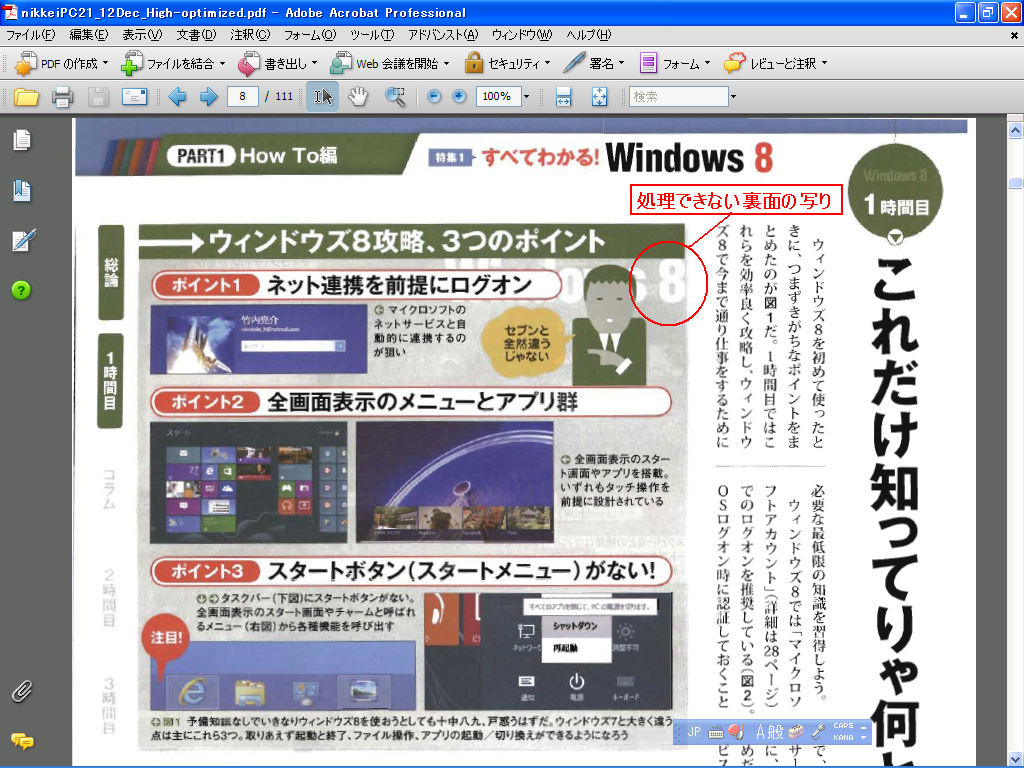The height and width of the screenshot is (768, 1024).
Task: Expand the PDF の作成 dropdown
Action: [105, 63]
